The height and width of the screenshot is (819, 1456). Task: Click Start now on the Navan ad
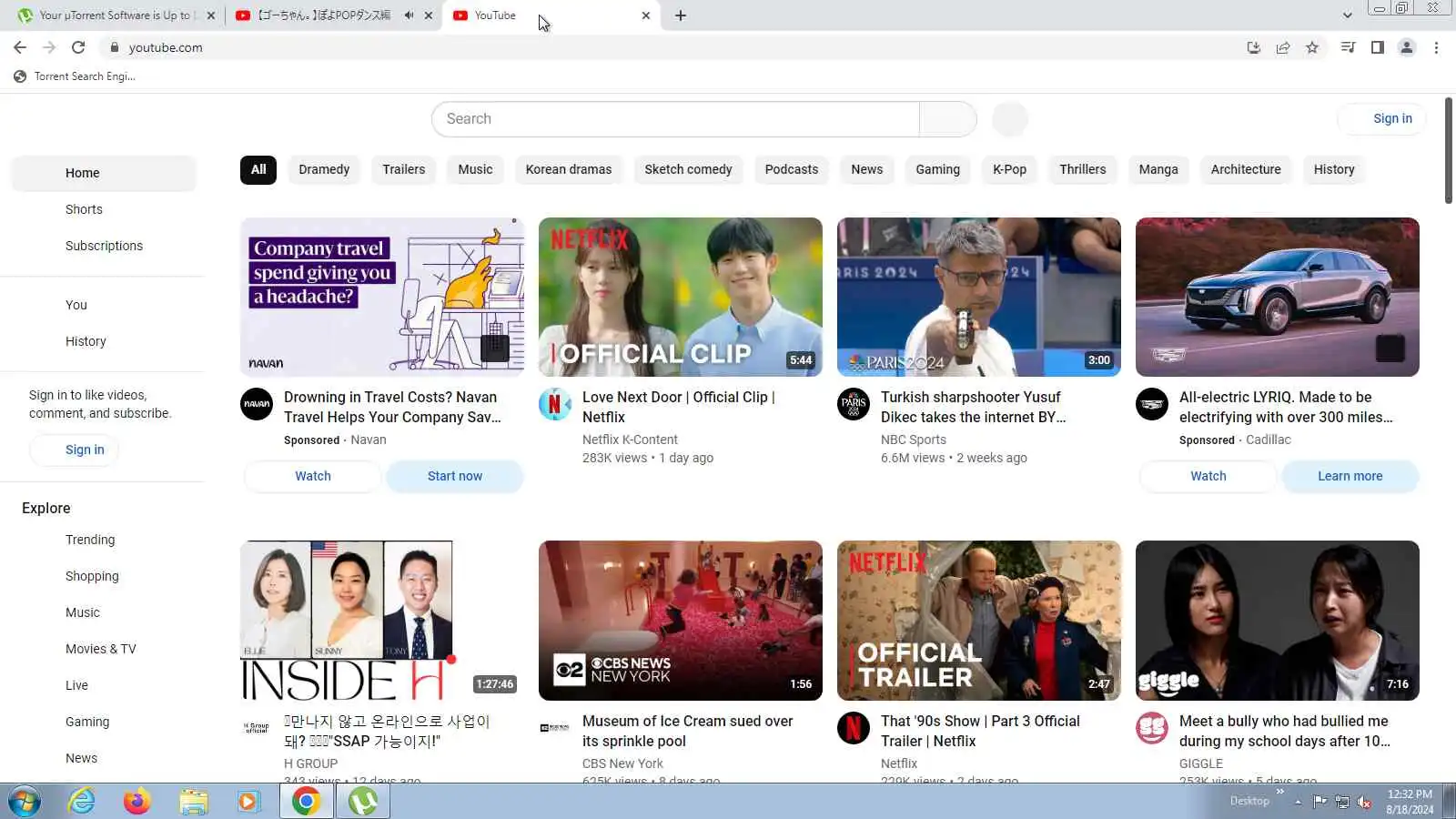455,476
